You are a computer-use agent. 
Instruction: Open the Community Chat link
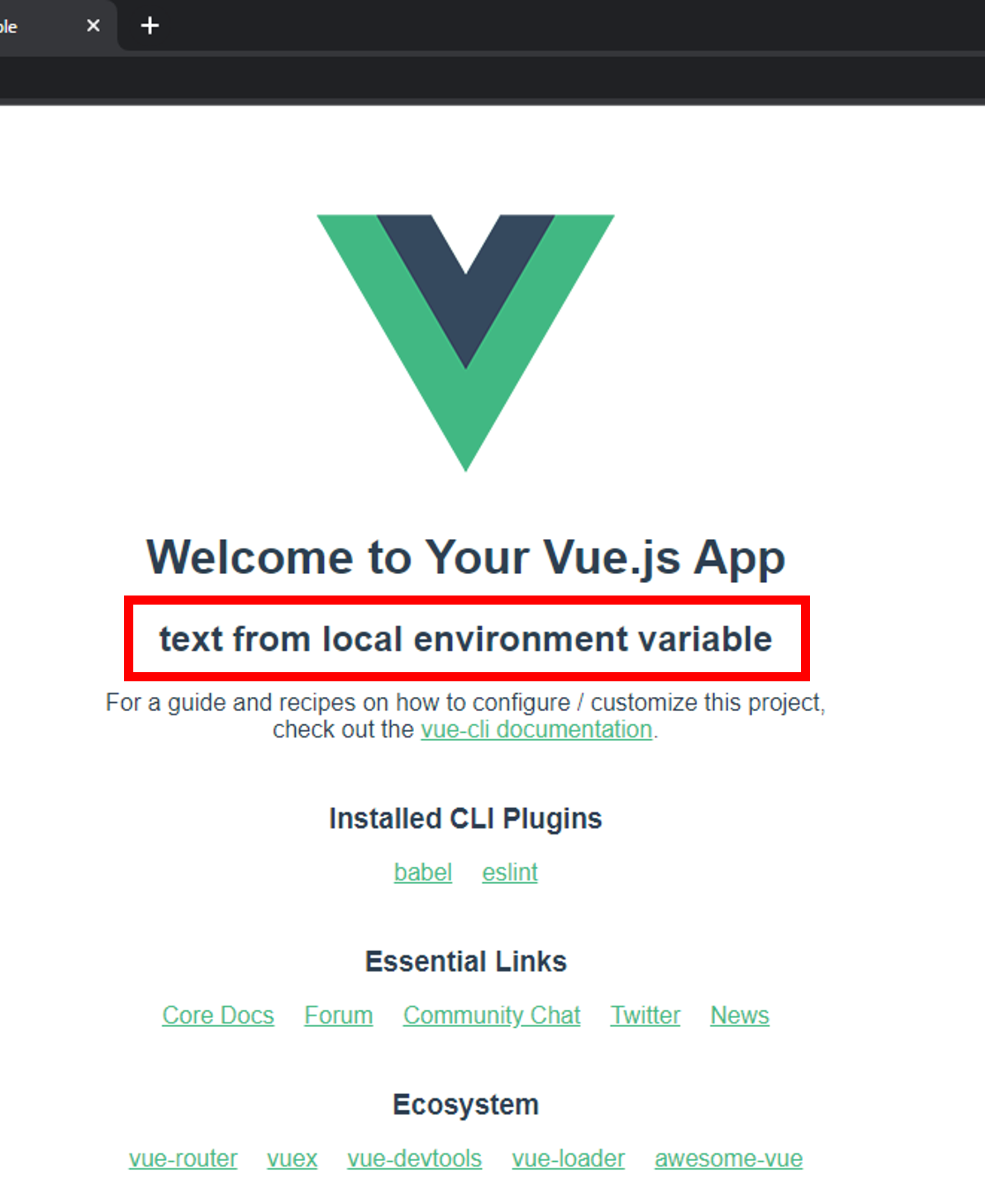(492, 1015)
